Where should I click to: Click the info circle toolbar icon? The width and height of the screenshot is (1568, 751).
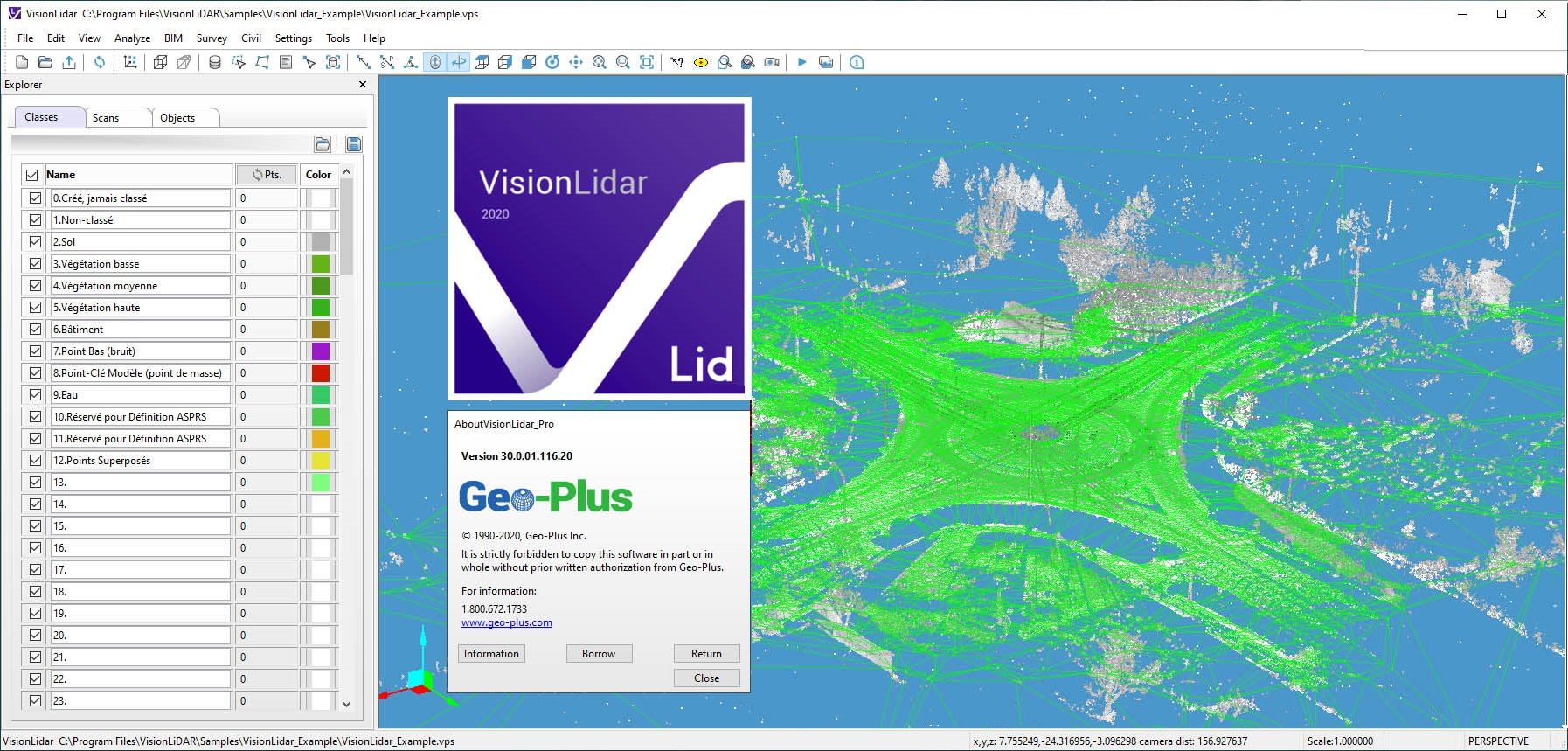pyautogui.click(x=857, y=62)
